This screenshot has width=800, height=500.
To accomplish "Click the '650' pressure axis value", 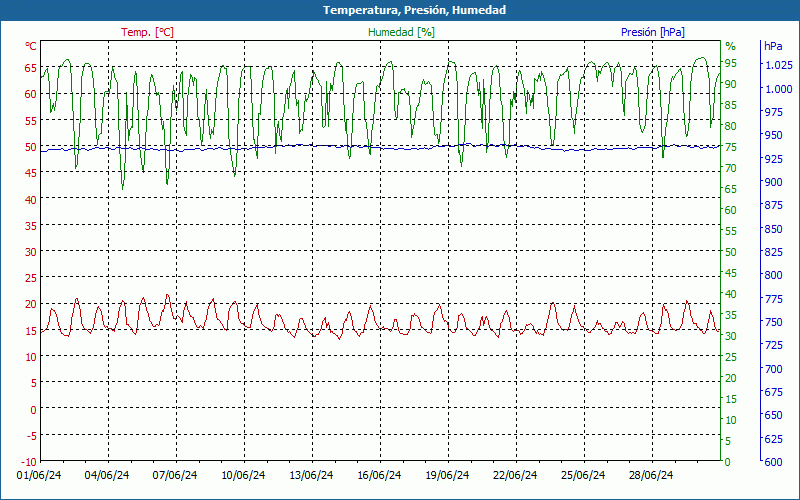I will tap(774, 415).
